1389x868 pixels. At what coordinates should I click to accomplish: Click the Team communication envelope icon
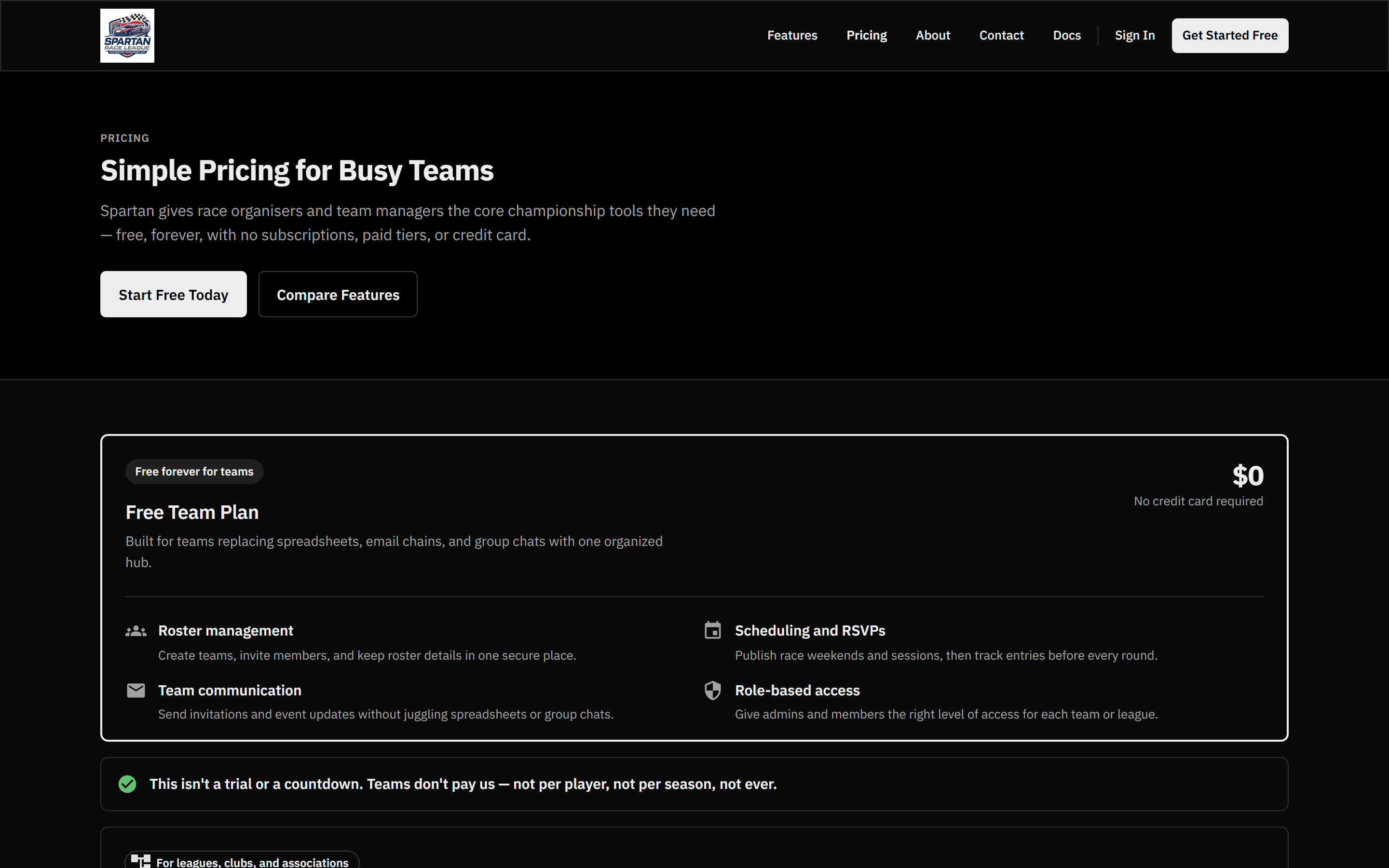click(136, 690)
